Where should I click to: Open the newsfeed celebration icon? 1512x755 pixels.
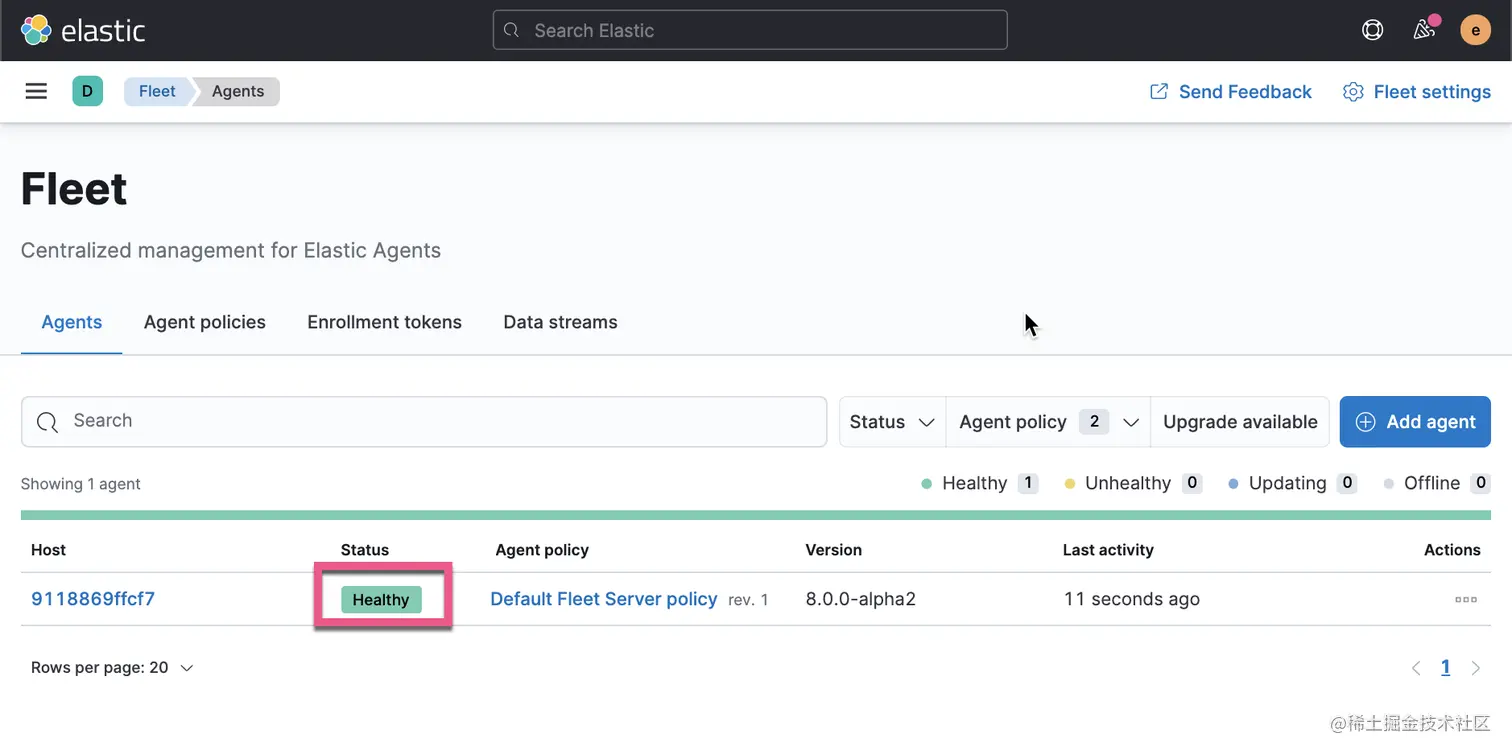tap(1425, 30)
